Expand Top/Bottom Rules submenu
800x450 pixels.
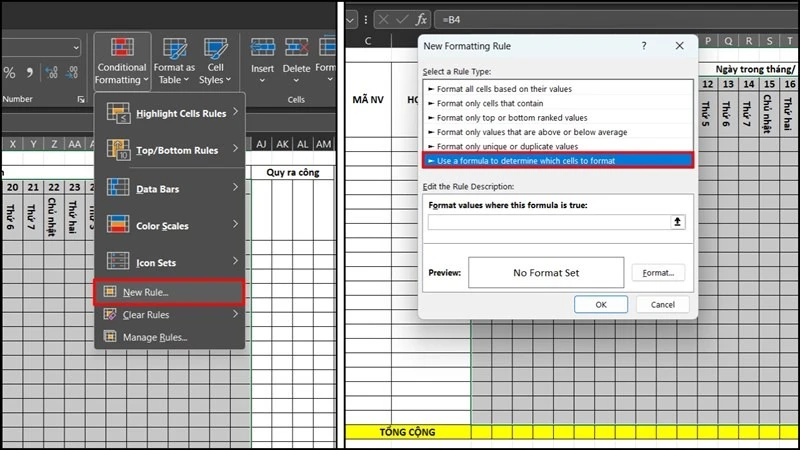(171, 150)
